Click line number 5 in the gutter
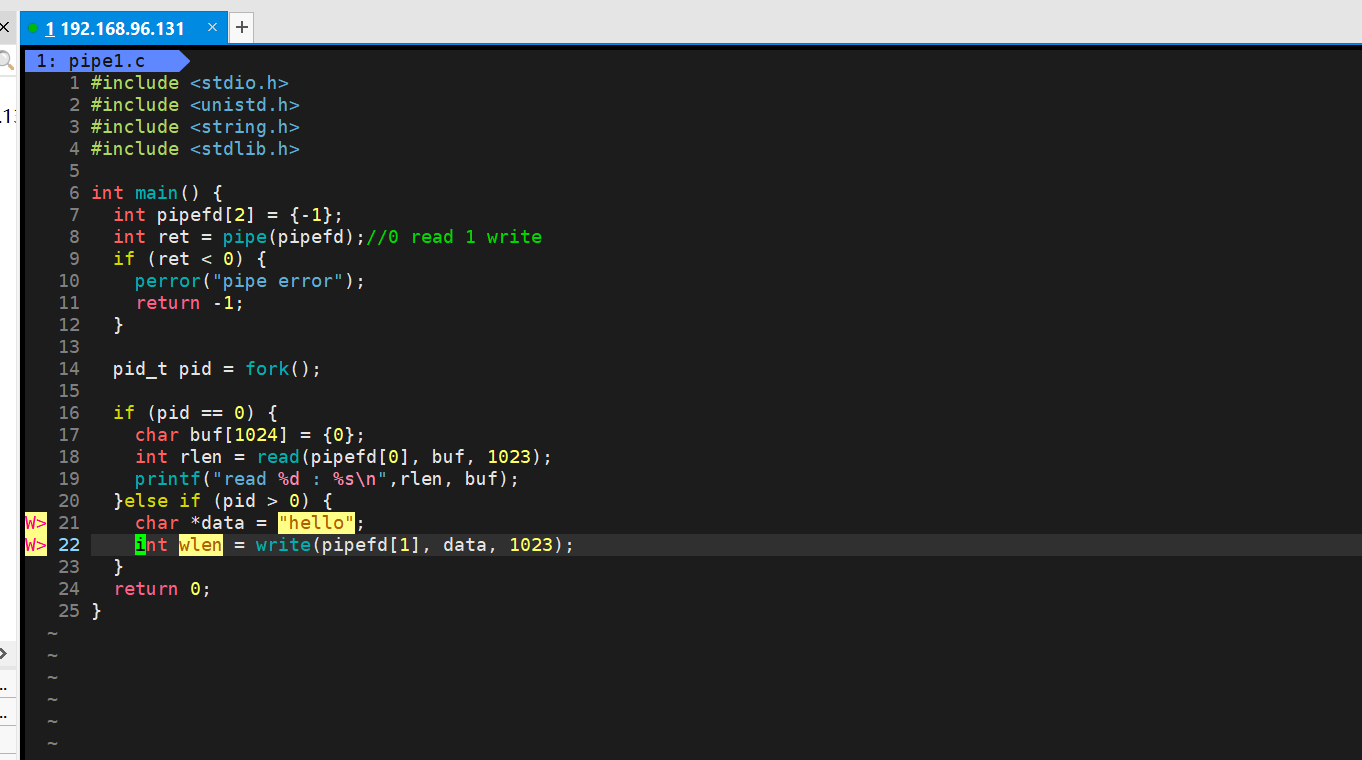Screen dimensions: 1362x760 tap(74, 171)
